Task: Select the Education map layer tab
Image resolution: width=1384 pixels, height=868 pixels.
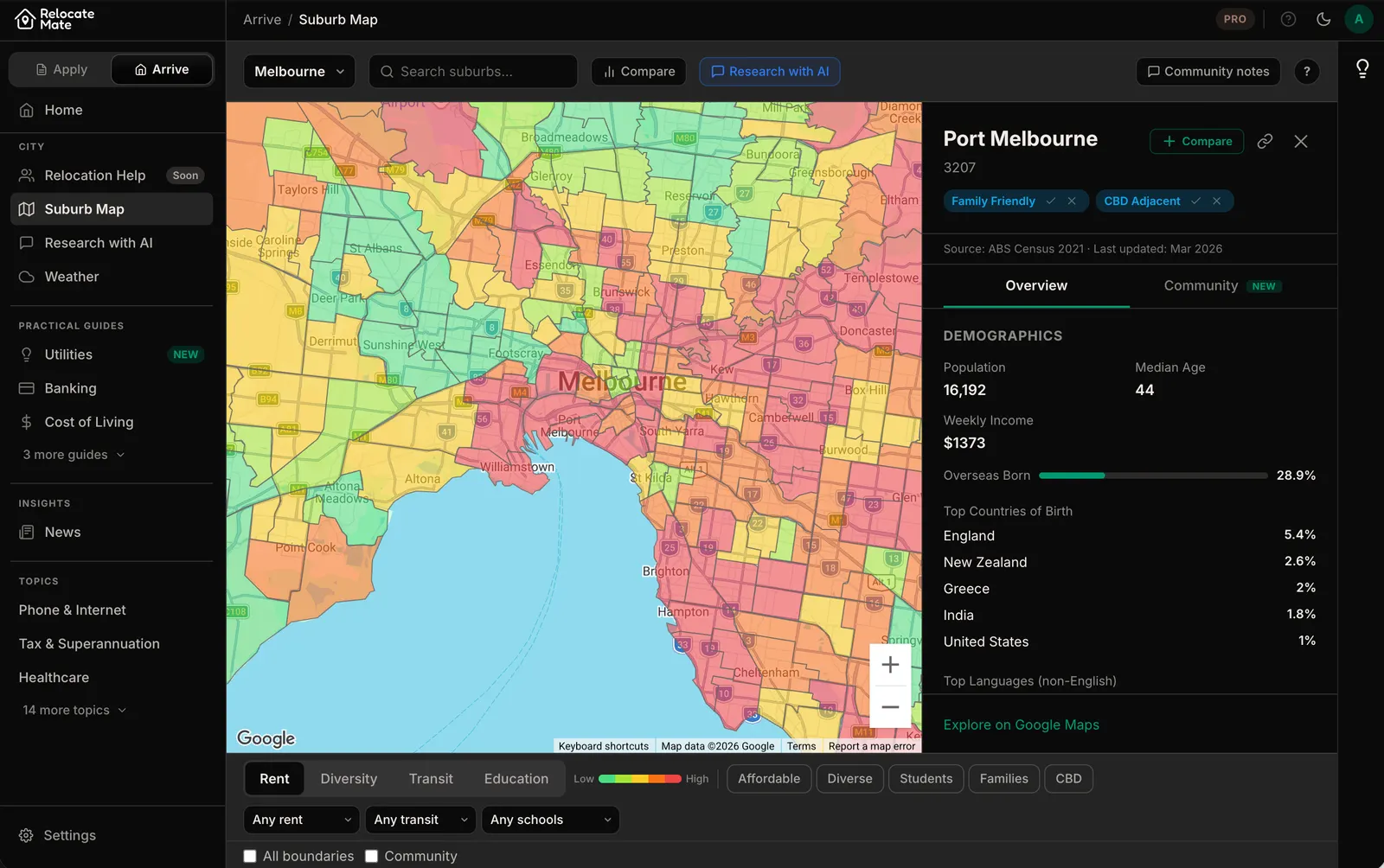Action: coord(516,779)
